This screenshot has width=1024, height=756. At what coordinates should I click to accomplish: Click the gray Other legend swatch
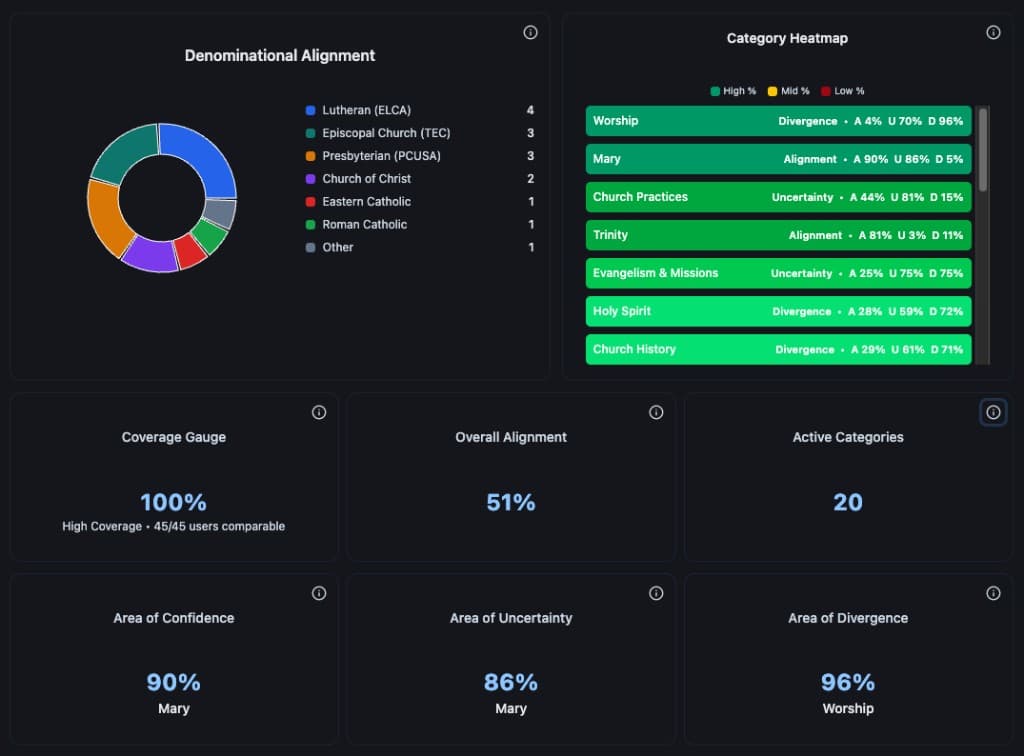point(311,247)
